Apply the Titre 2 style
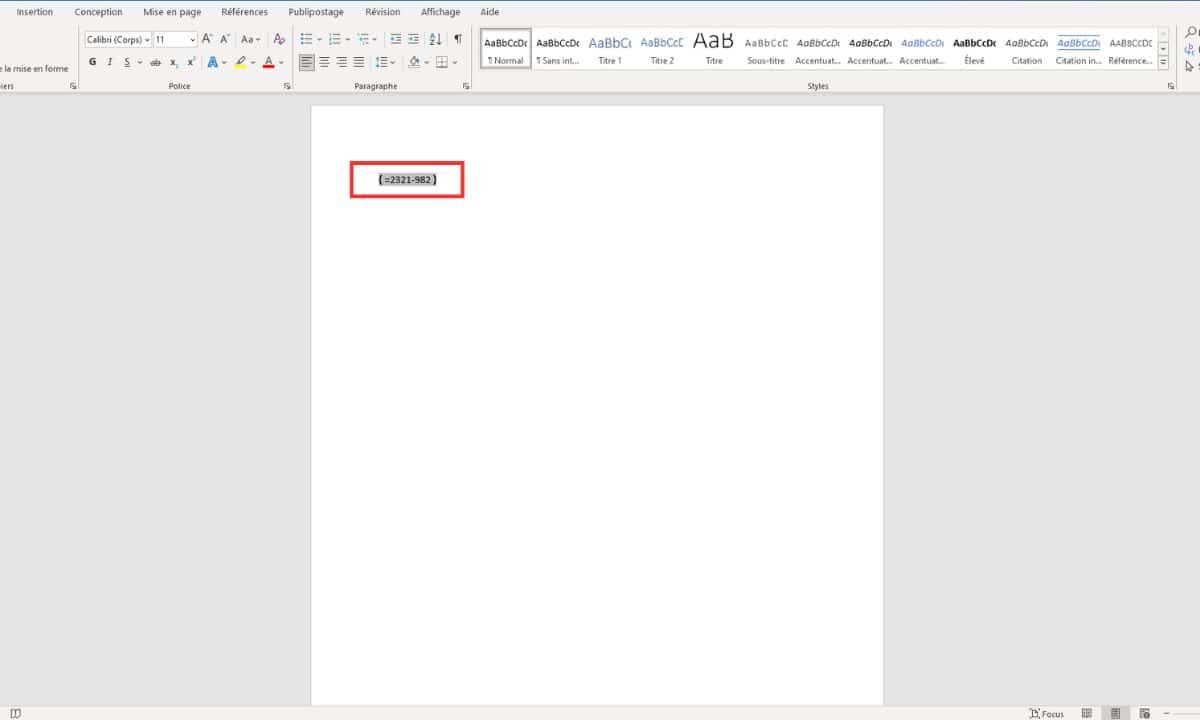Screen dimensions: 1200x720 coord(662,49)
